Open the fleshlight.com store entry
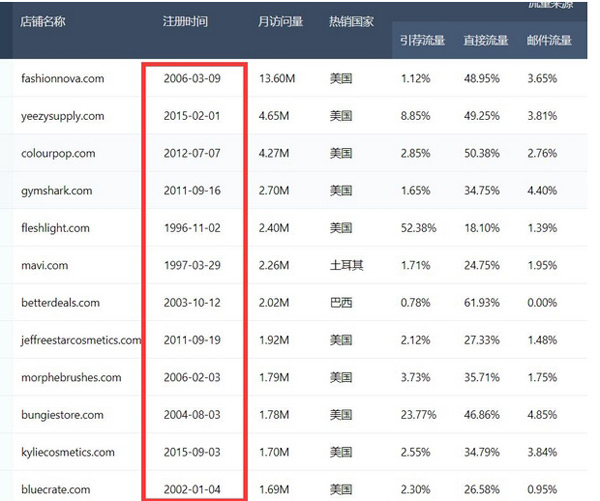The image size is (600, 501). [x=55, y=228]
